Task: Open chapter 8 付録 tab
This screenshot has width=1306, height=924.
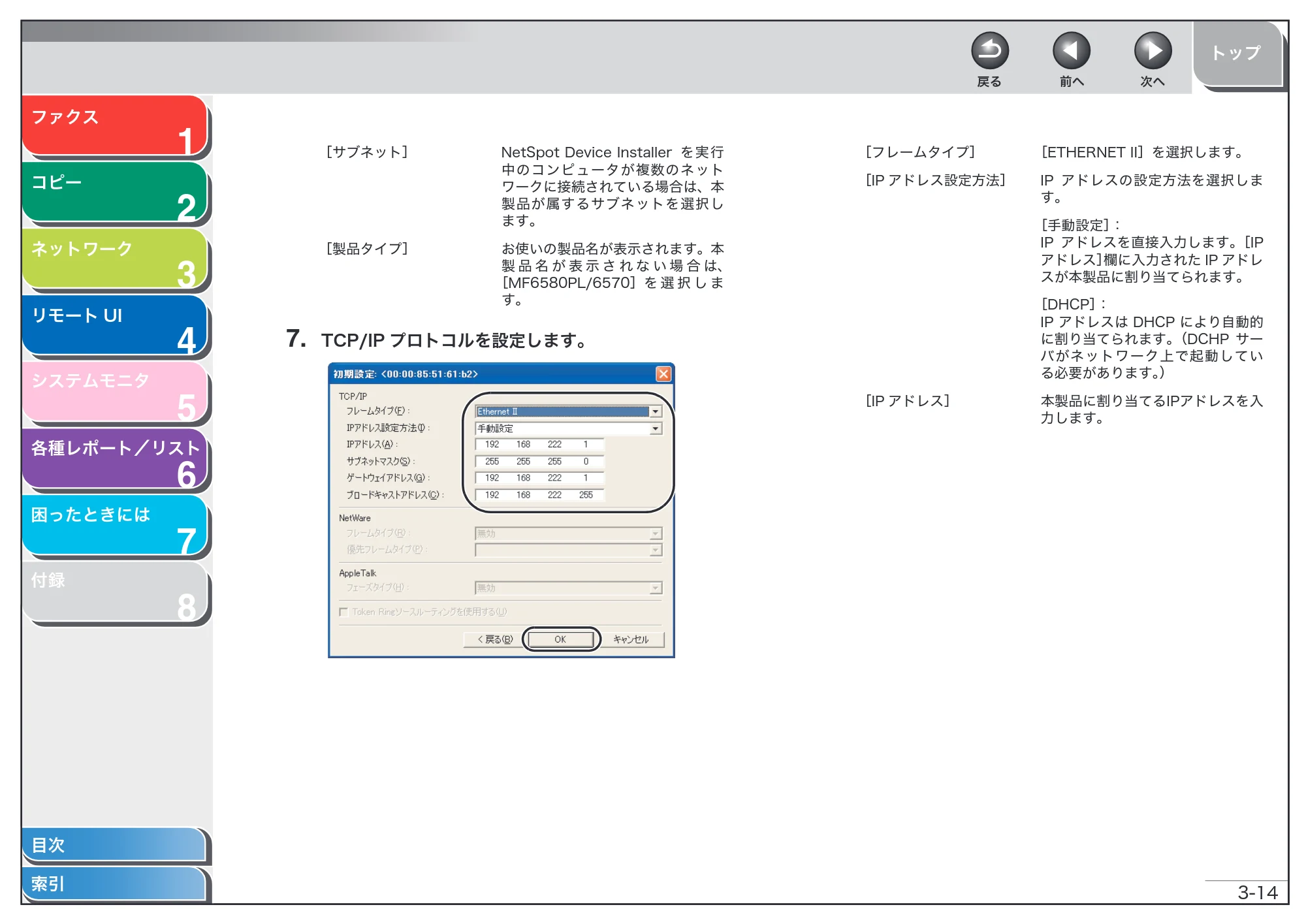Action: (x=114, y=591)
